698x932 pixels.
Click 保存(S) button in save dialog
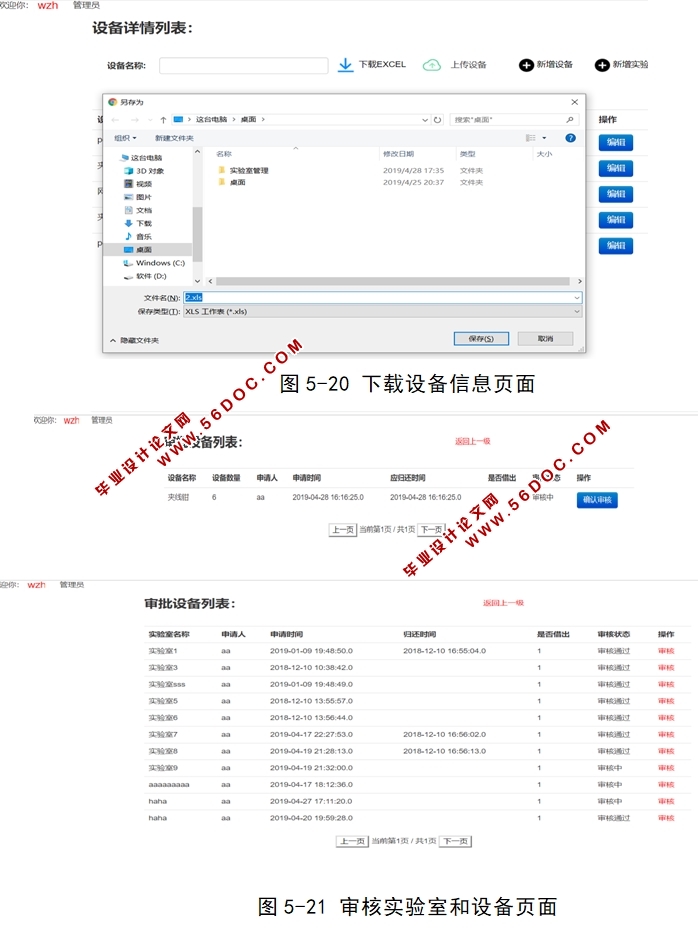(x=481, y=339)
